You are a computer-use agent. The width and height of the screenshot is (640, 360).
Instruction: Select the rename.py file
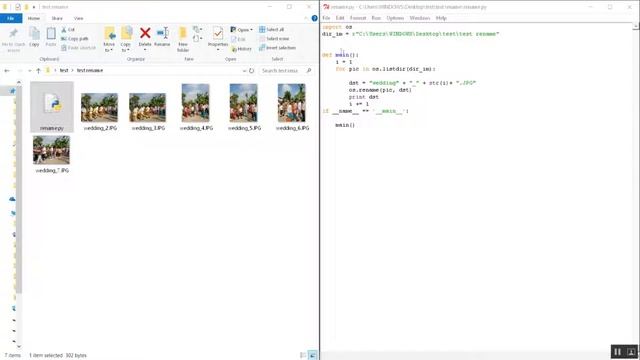click(52, 107)
